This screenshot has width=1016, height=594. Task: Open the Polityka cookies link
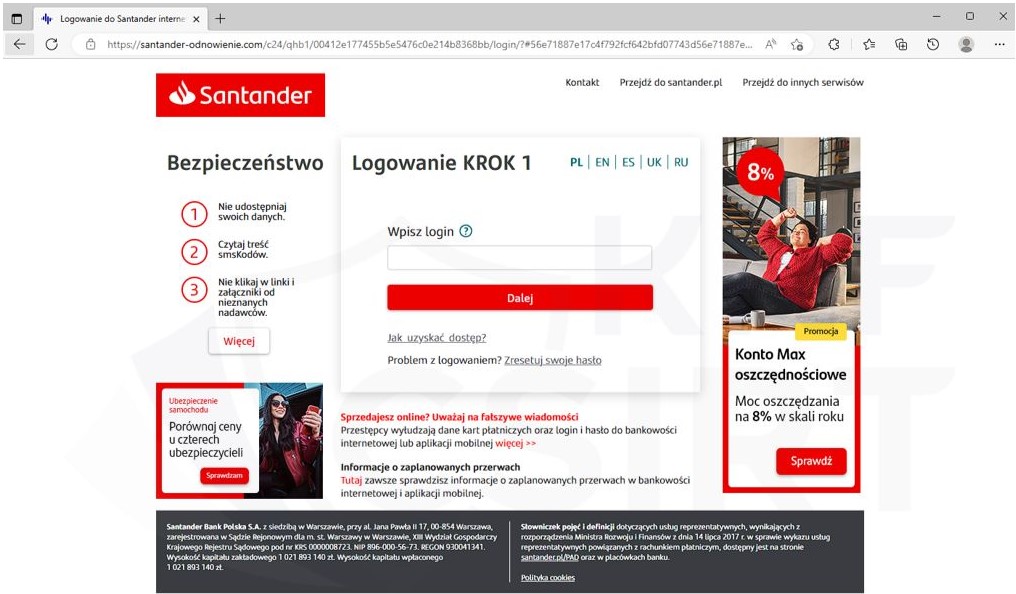pos(548,578)
